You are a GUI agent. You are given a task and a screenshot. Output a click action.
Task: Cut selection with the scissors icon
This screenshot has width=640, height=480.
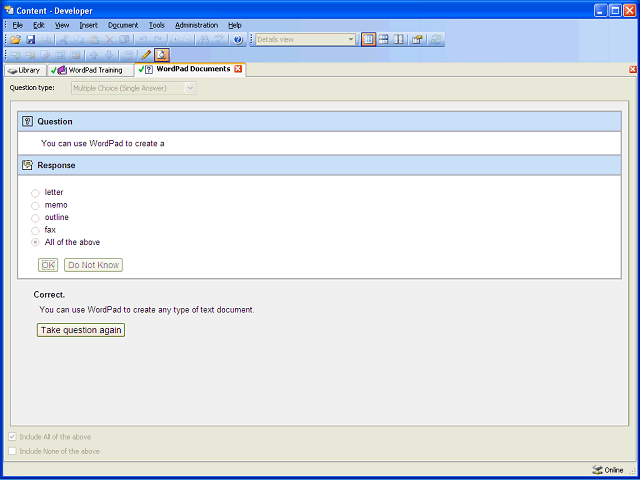click(x=64, y=40)
